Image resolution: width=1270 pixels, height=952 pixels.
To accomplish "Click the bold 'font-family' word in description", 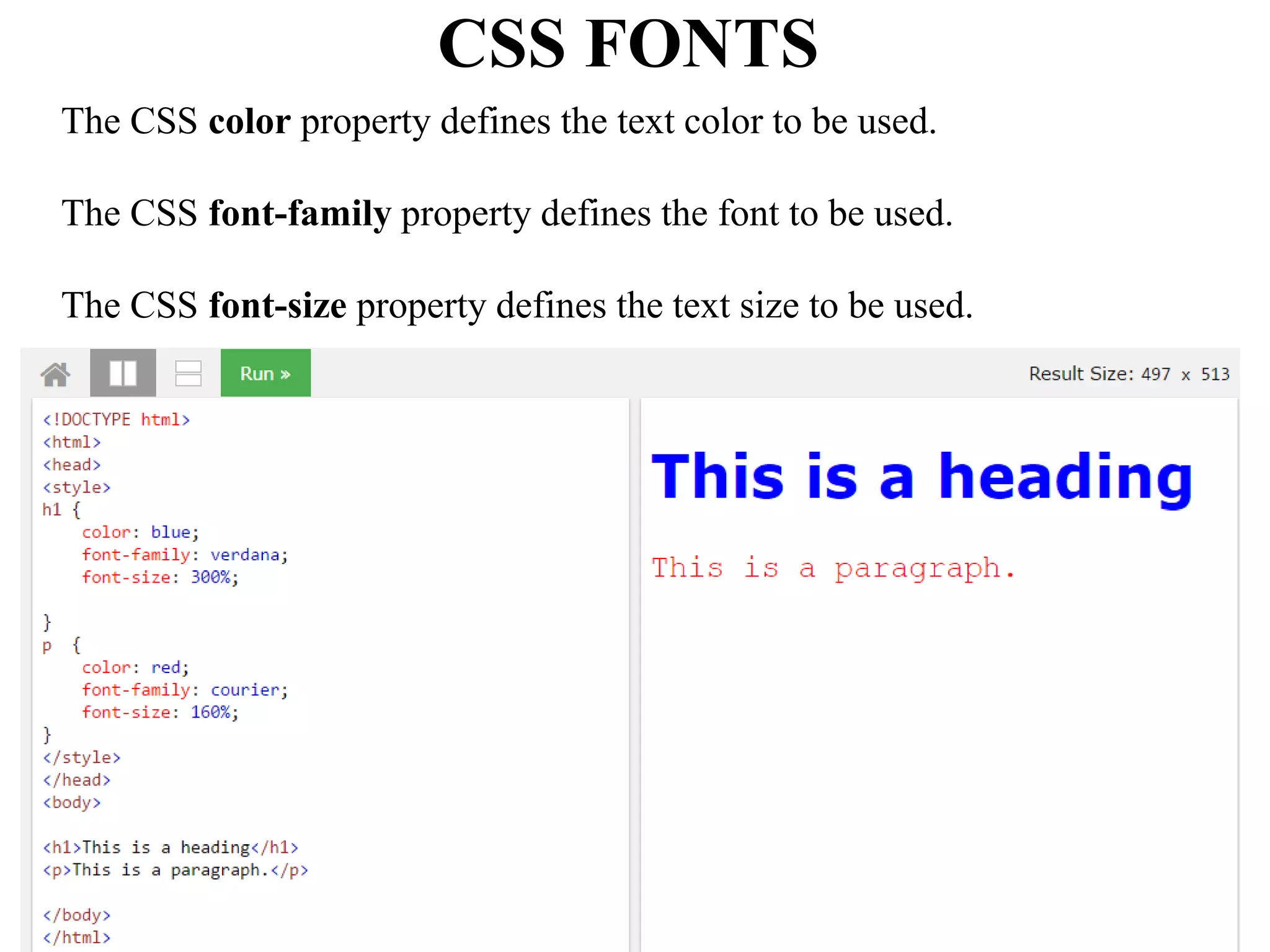I will (300, 213).
